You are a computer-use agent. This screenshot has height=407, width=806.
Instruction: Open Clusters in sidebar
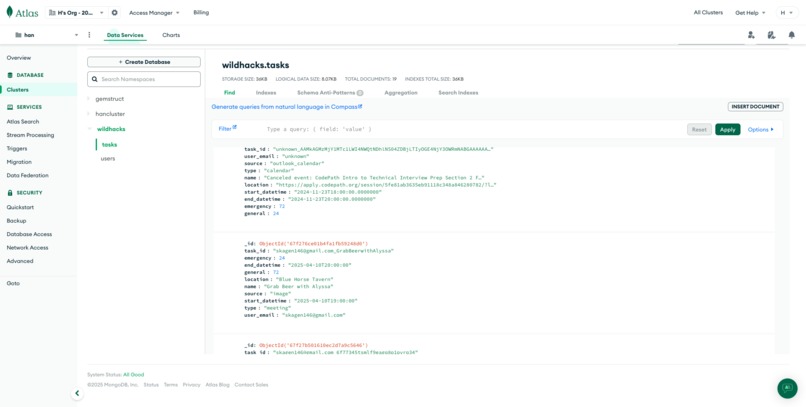pyautogui.click(x=17, y=89)
